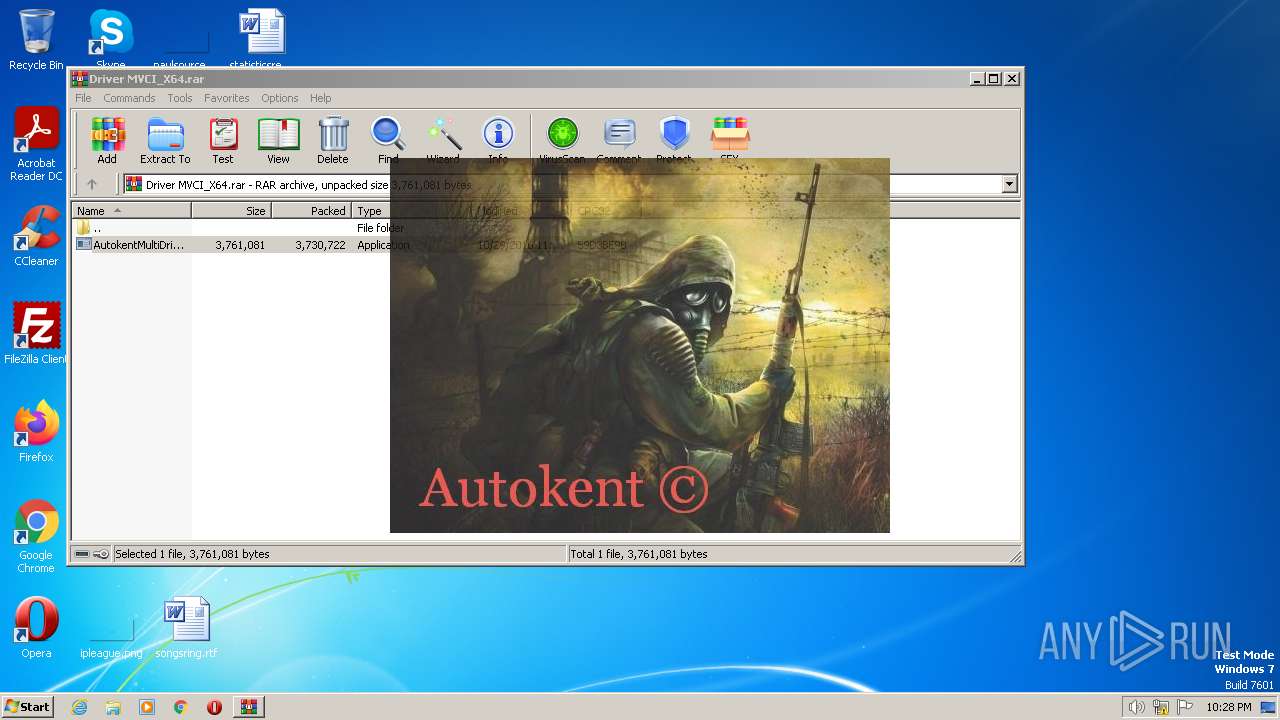The width and height of the screenshot is (1280, 720).
Task: Open media player from taskbar
Action: 147,707
